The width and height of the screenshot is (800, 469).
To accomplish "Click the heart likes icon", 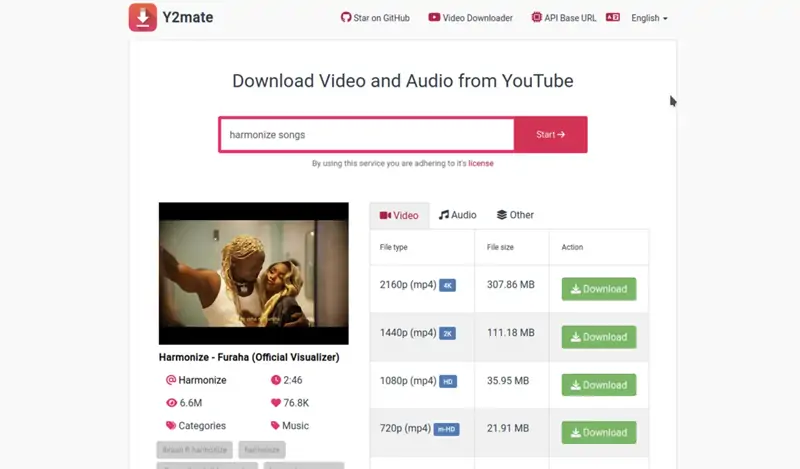I will (x=276, y=403).
